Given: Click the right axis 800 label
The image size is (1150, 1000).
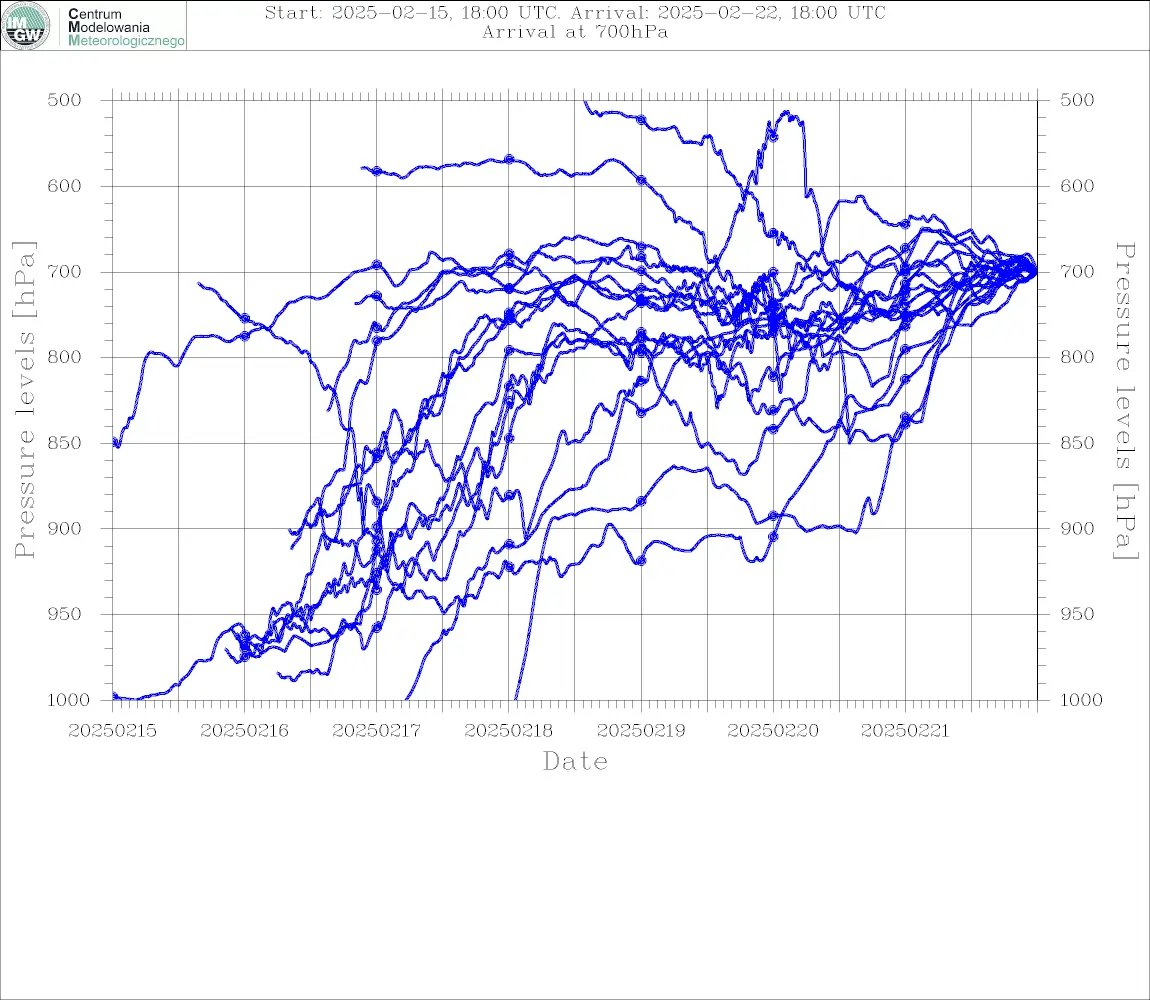Looking at the screenshot, I should tap(1077, 357).
